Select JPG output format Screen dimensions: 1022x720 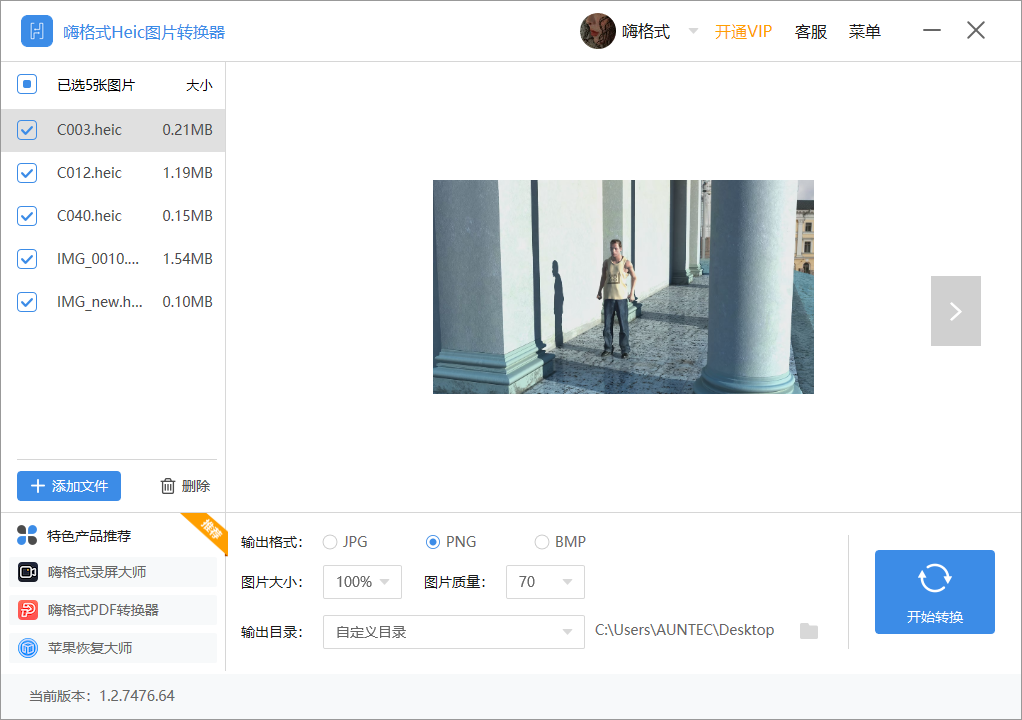(330, 542)
